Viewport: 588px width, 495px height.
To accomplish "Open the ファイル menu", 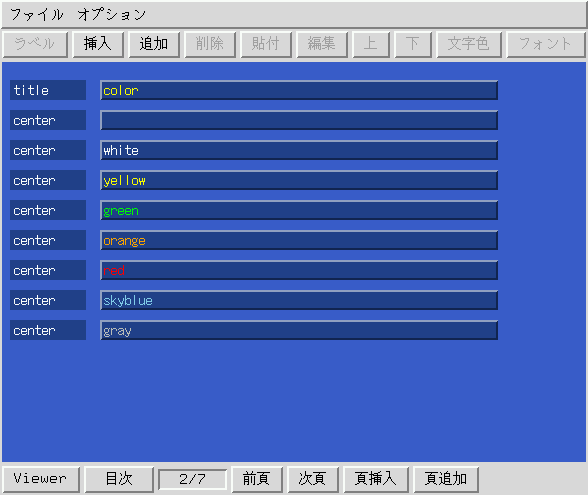I will pyautogui.click(x=37, y=15).
